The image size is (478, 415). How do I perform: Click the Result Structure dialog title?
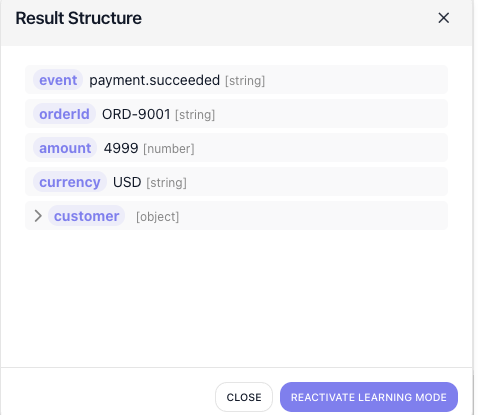coord(79,18)
